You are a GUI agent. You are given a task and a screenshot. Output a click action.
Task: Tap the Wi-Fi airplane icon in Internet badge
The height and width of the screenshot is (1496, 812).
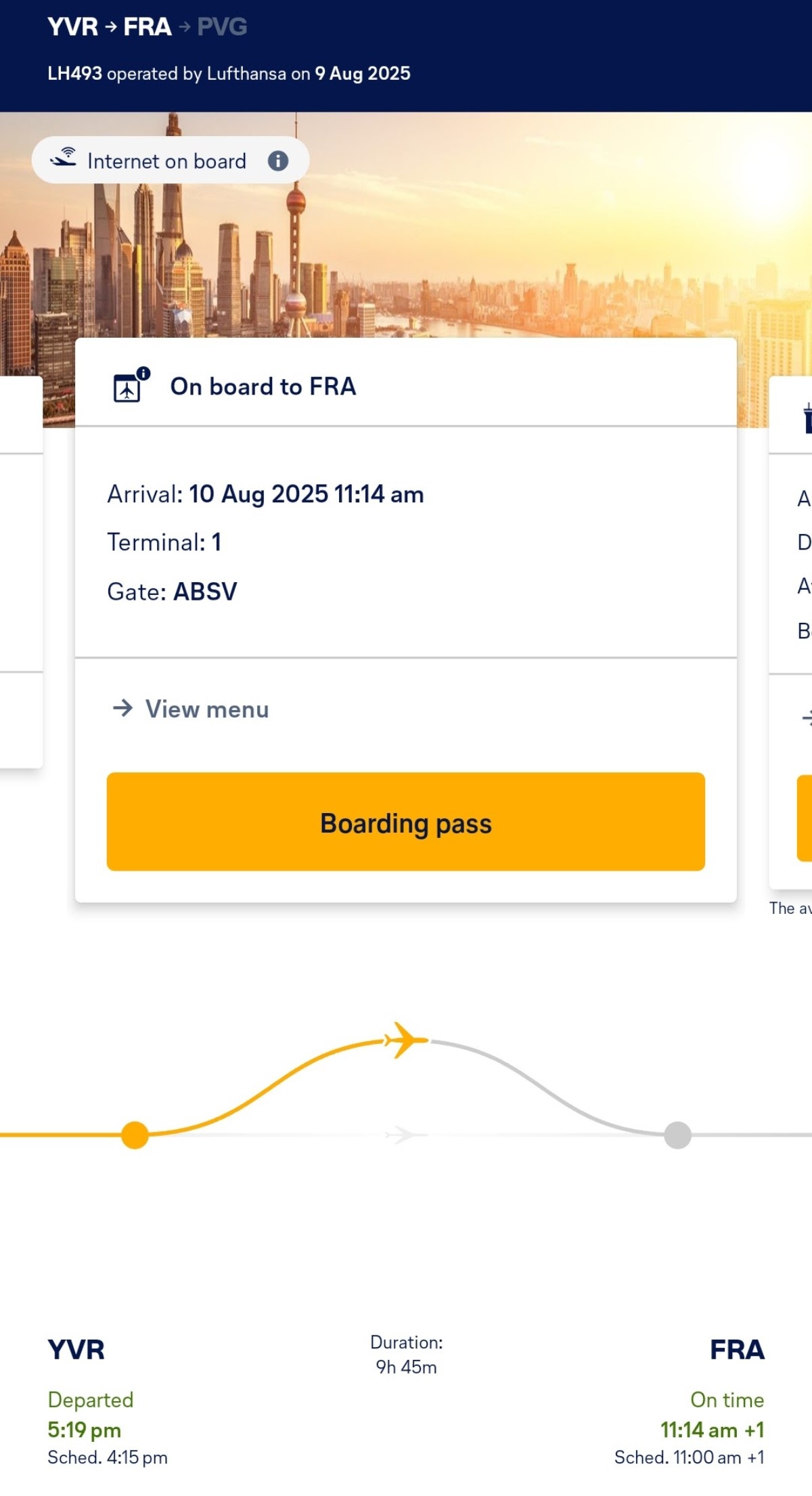tap(64, 157)
